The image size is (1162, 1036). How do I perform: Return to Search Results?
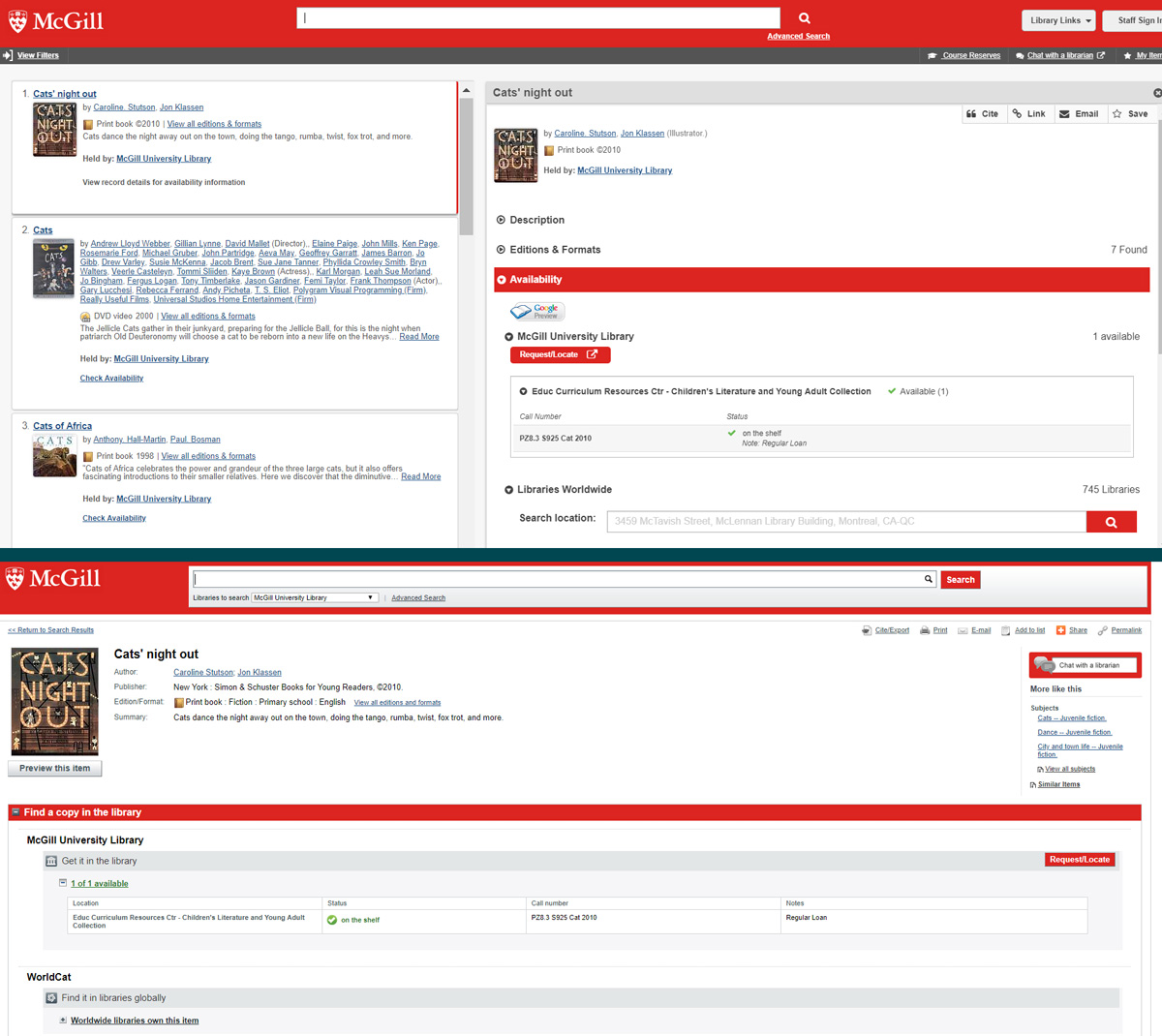(x=51, y=630)
